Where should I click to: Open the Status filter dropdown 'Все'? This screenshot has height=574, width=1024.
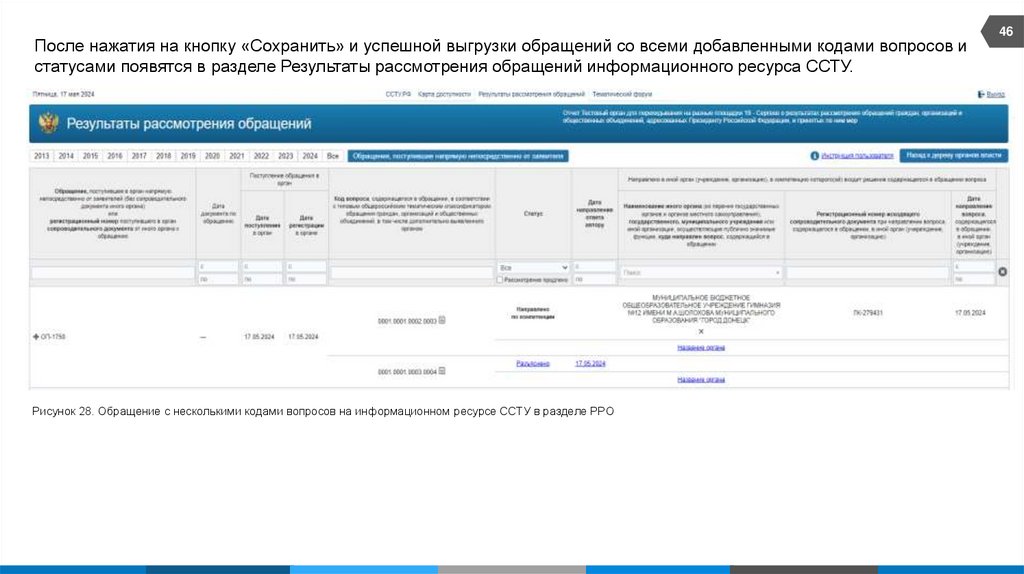click(x=533, y=268)
